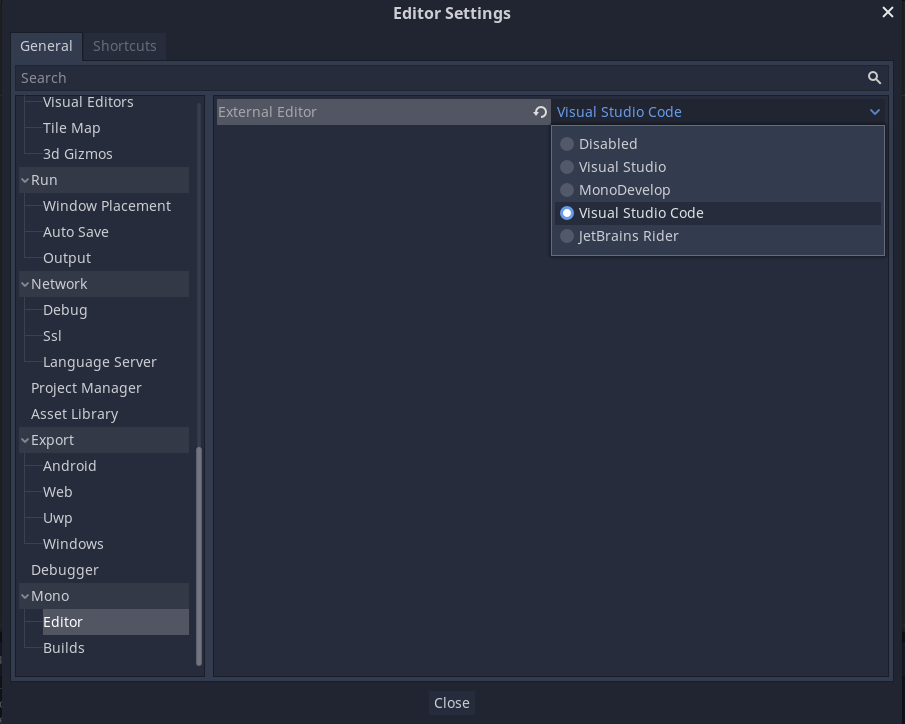The height and width of the screenshot is (724, 905).
Task: Reset External Editor to default value
Action: 540,112
